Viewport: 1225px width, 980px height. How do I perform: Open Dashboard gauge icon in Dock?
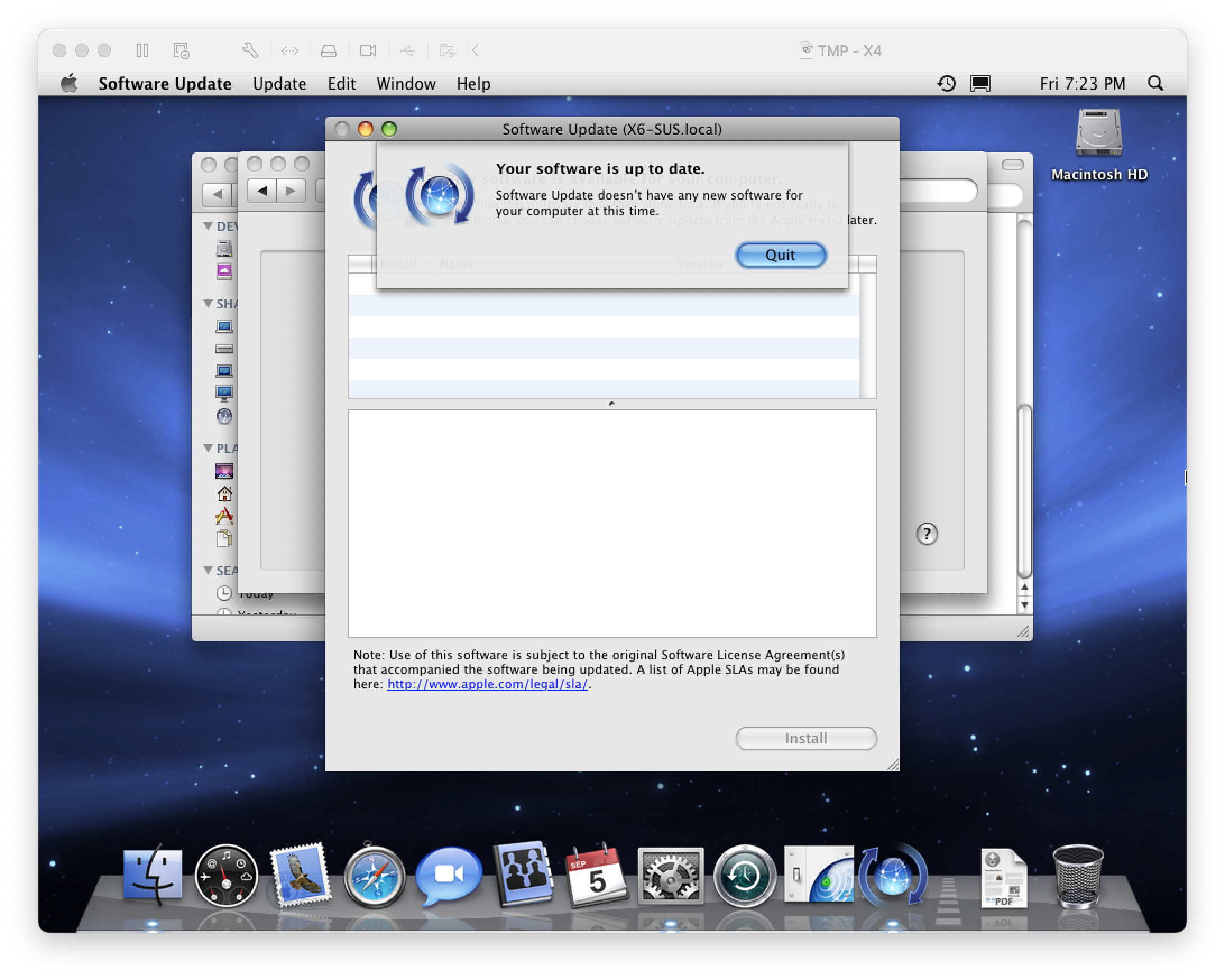(x=226, y=877)
